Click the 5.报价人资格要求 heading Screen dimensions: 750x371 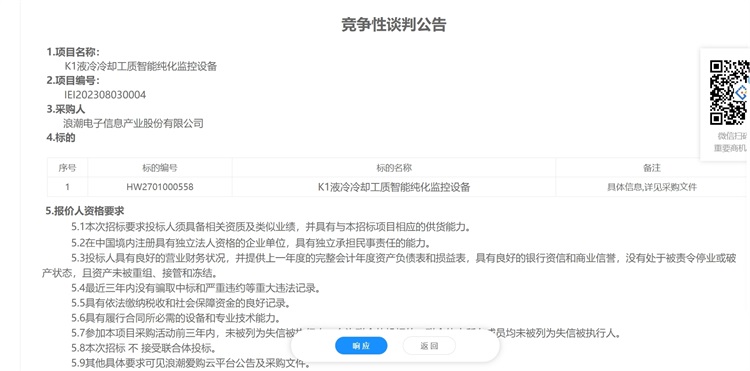point(85,211)
